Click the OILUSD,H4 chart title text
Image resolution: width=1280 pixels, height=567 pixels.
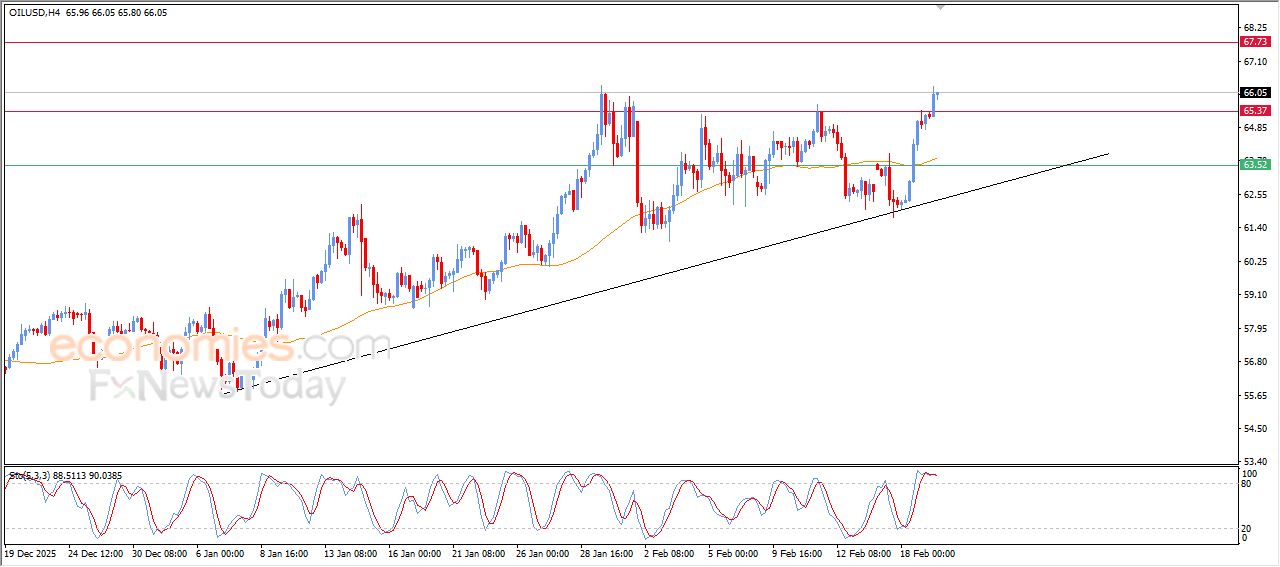pos(35,13)
